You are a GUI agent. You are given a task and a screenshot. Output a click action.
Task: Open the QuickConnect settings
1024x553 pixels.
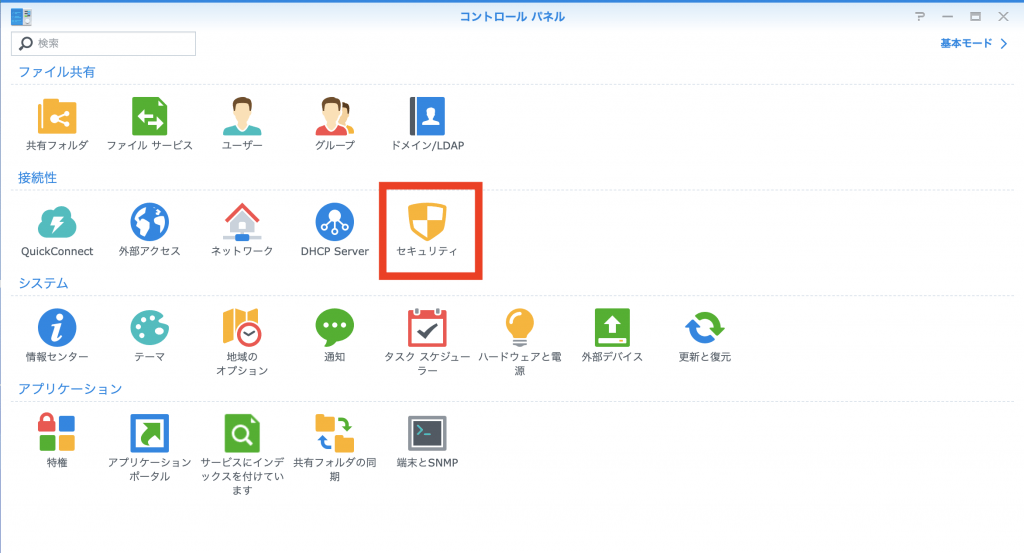57,223
